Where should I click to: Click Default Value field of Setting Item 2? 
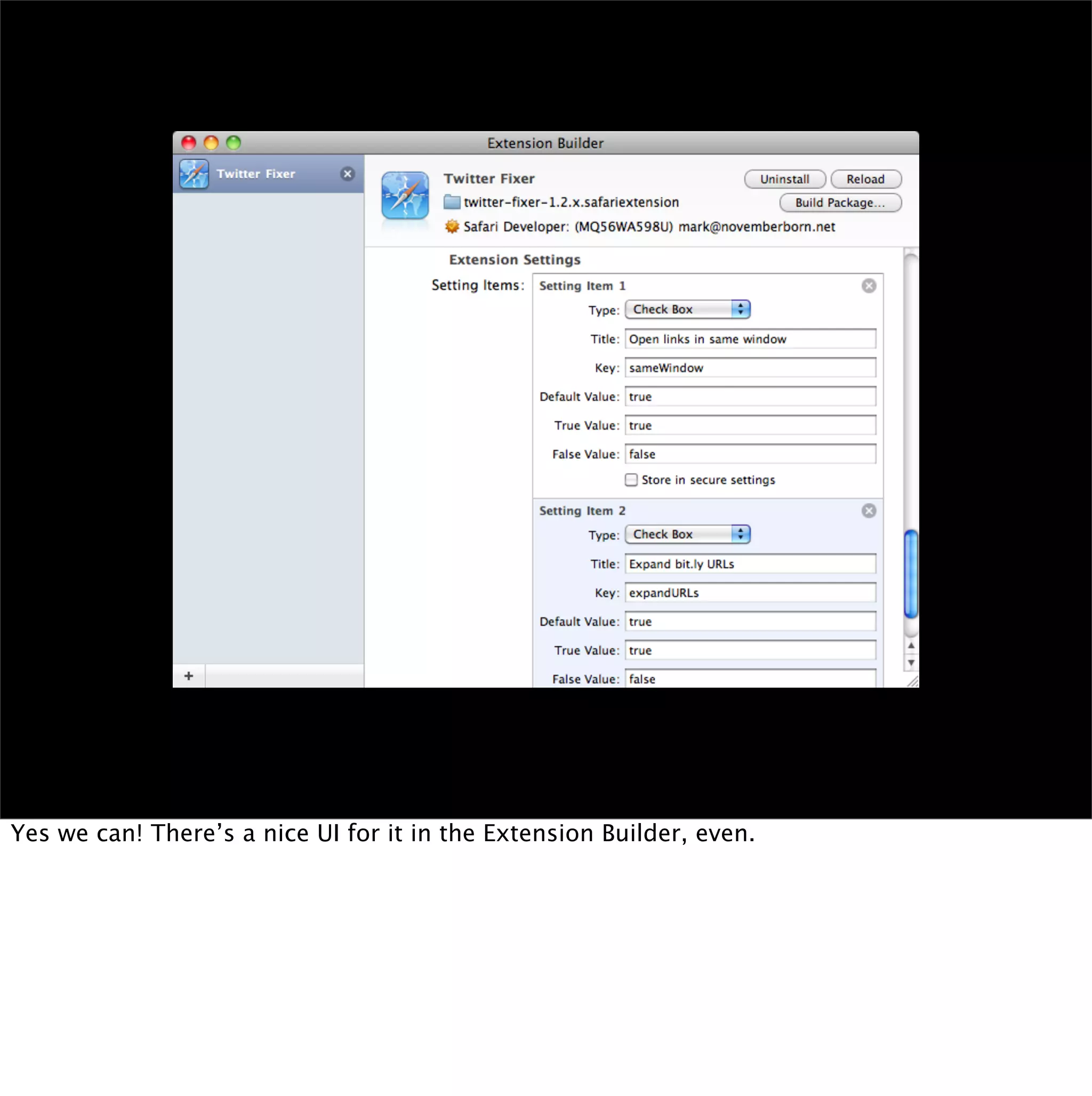(x=750, y=622)
